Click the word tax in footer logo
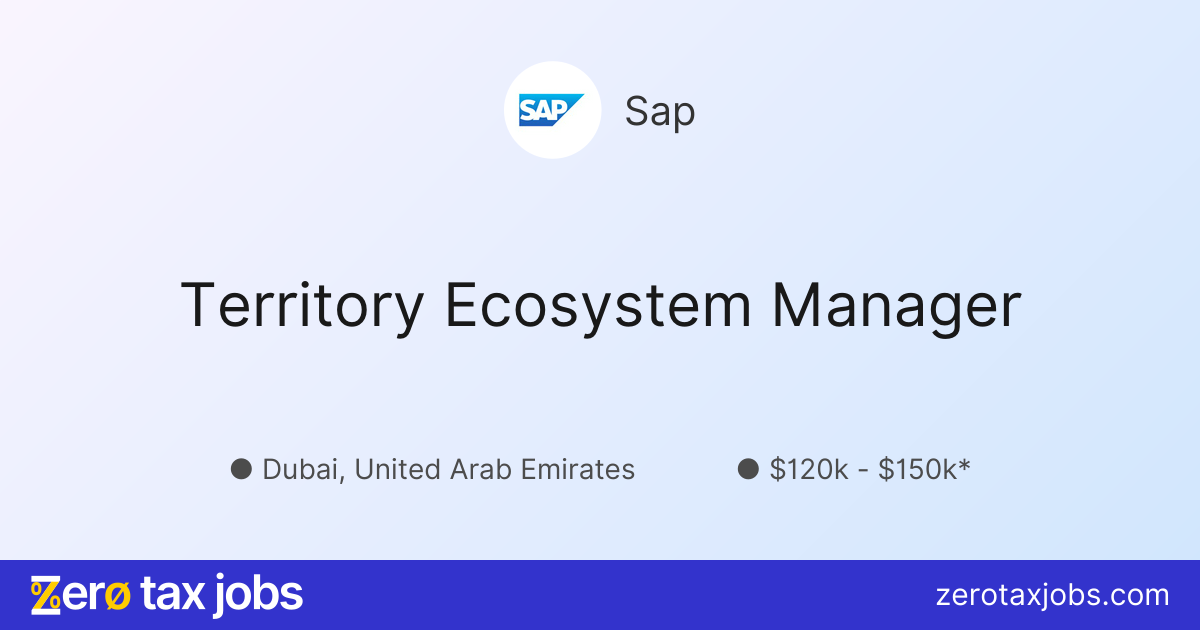 click(x=173, y=595)
